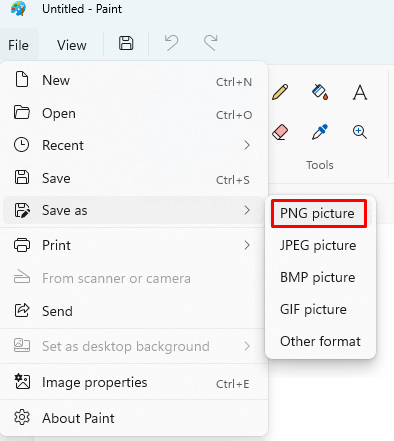The height and width of the screenshot is (441, 394).
Task: Expand the Save as submenu chevron
Action: [247, 210]
